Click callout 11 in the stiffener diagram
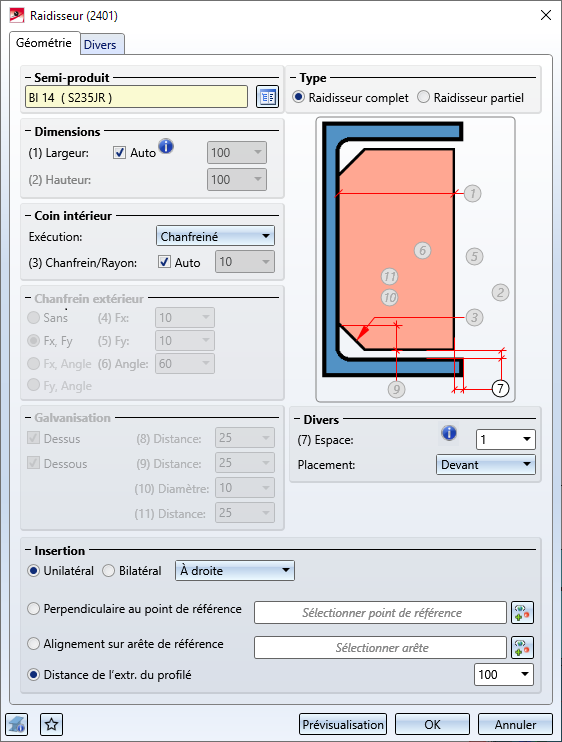The width and height of the screenshot is (562, 742). (x=389, y=276)
